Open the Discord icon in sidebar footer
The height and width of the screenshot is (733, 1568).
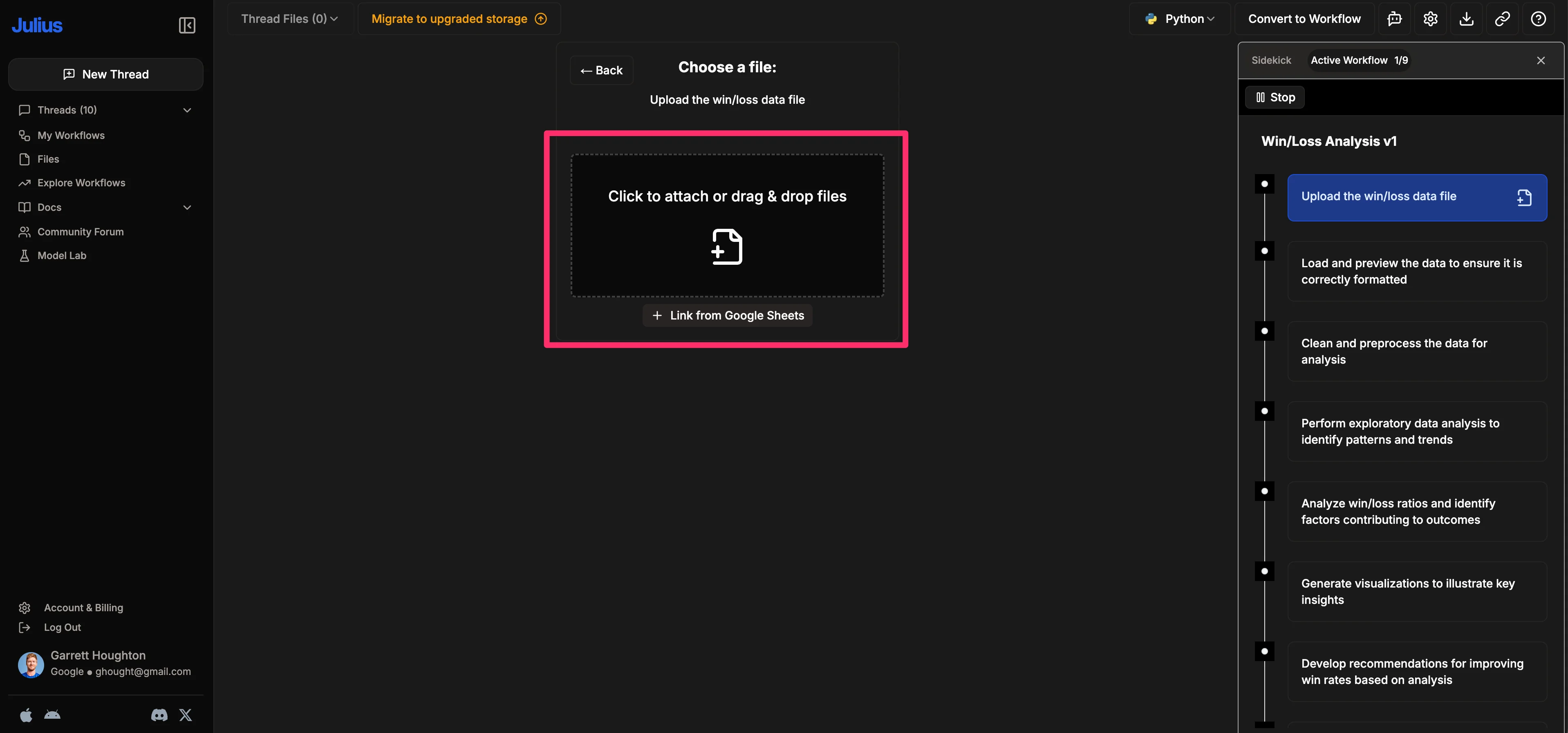click(159, 715)
